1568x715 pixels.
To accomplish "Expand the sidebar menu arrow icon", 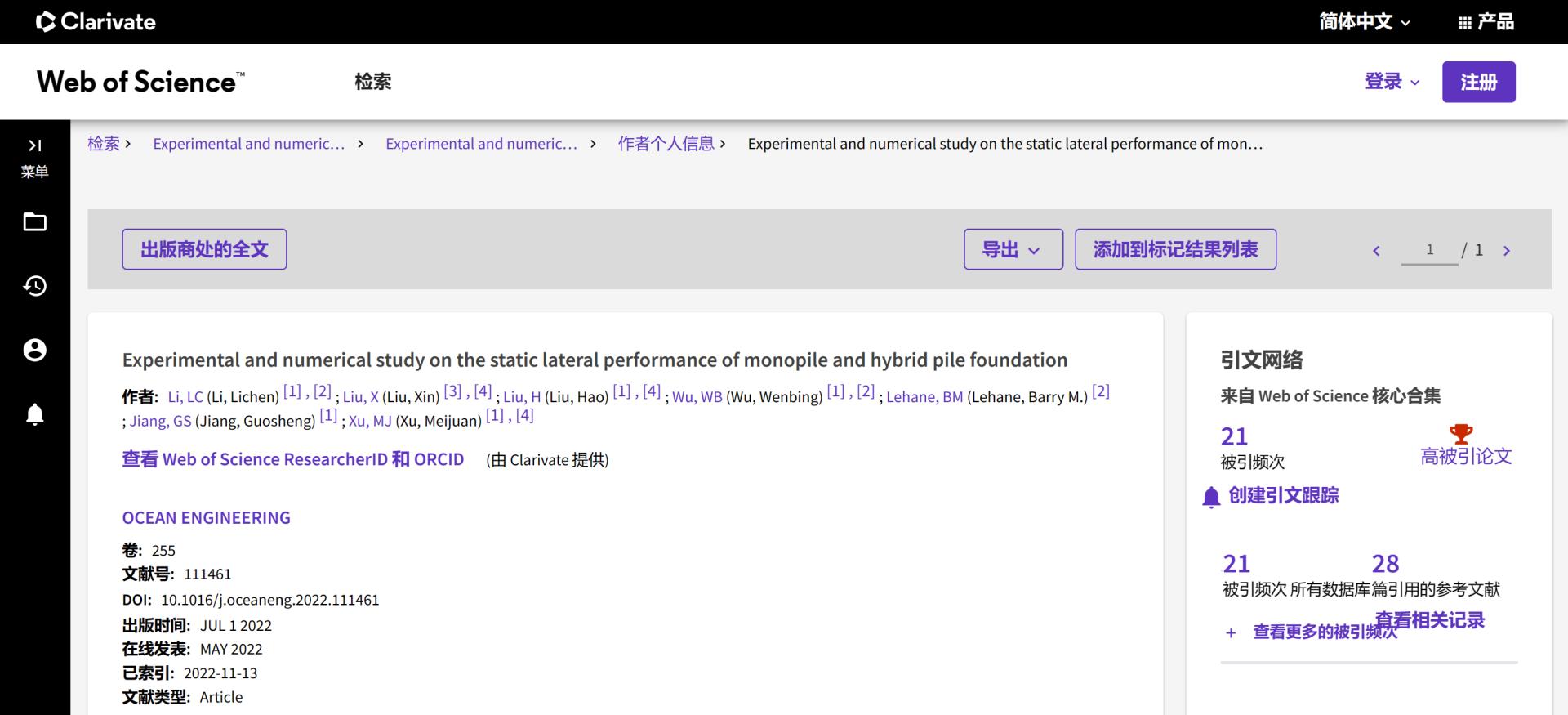I will tap(34, 145).
